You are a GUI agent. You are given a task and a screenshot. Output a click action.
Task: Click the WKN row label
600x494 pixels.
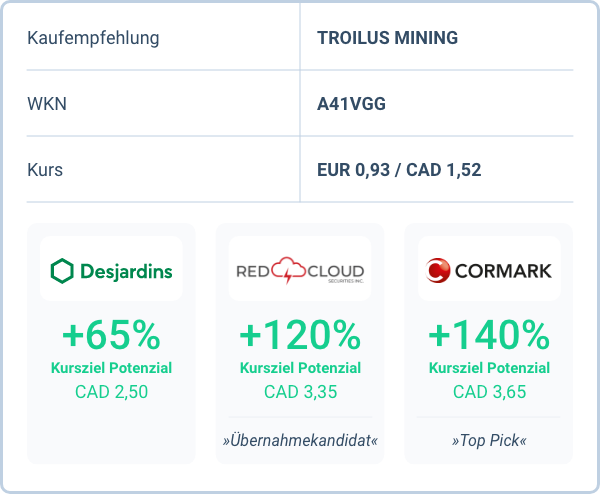[47, 104]
